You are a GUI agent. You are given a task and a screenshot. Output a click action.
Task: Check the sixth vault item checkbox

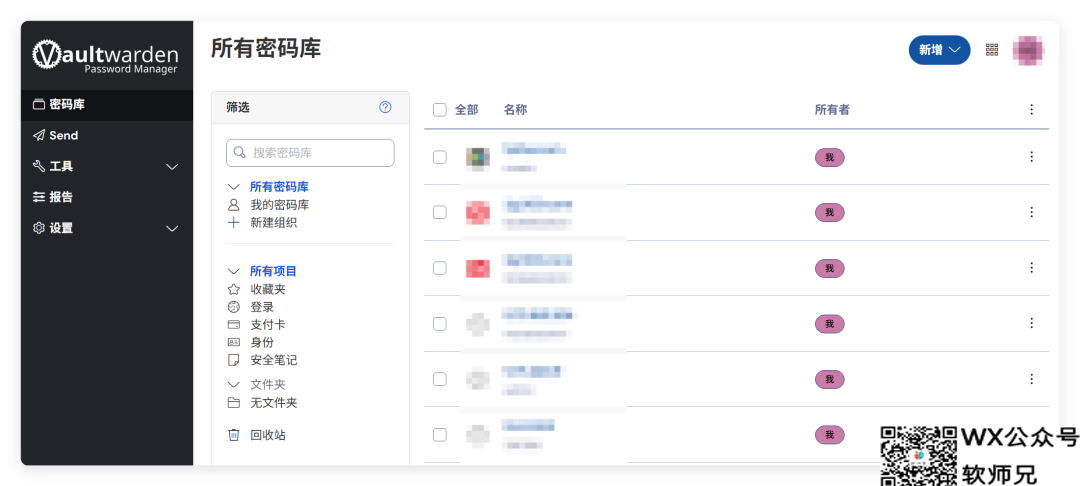pyautogui.click(x=439, y=434)
